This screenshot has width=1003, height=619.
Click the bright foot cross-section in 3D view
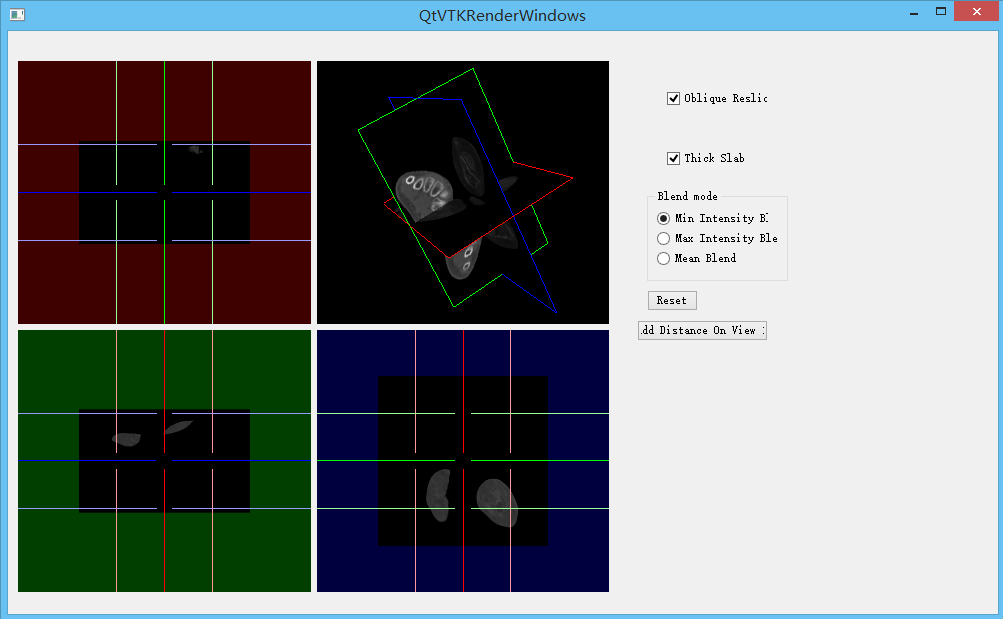tap(423, 192)
